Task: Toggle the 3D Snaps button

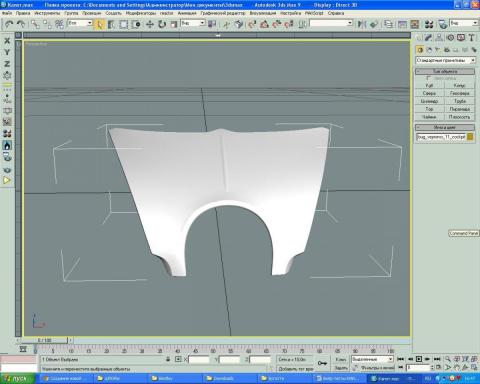Action: tap(252, 24)
